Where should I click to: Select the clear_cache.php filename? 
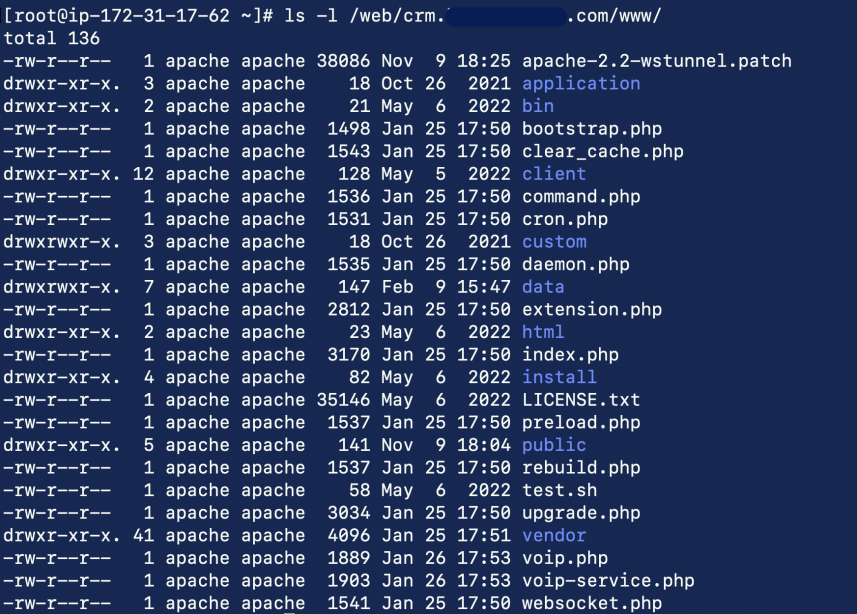pyautogui.click(x=603, y=152)
